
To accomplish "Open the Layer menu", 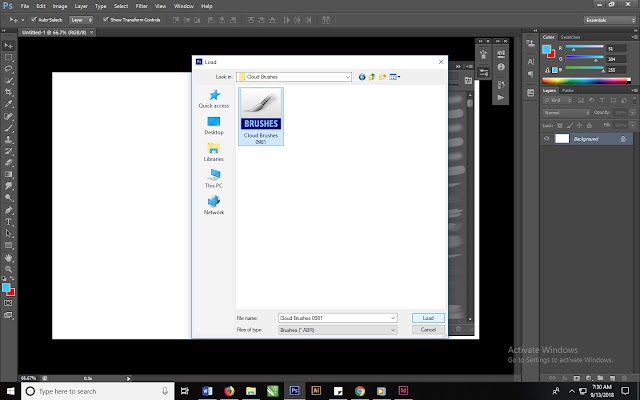I will point(81,6).
